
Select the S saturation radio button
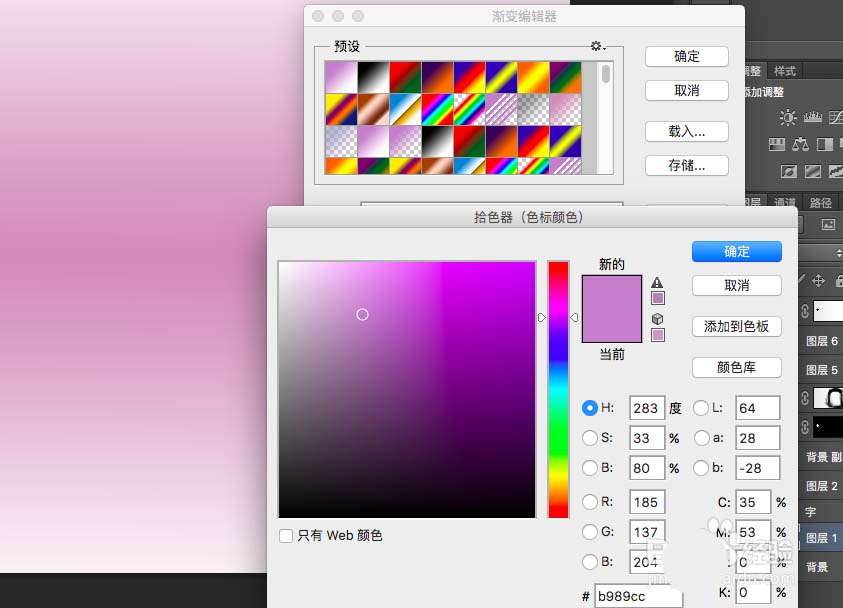[x=590, y=438]
